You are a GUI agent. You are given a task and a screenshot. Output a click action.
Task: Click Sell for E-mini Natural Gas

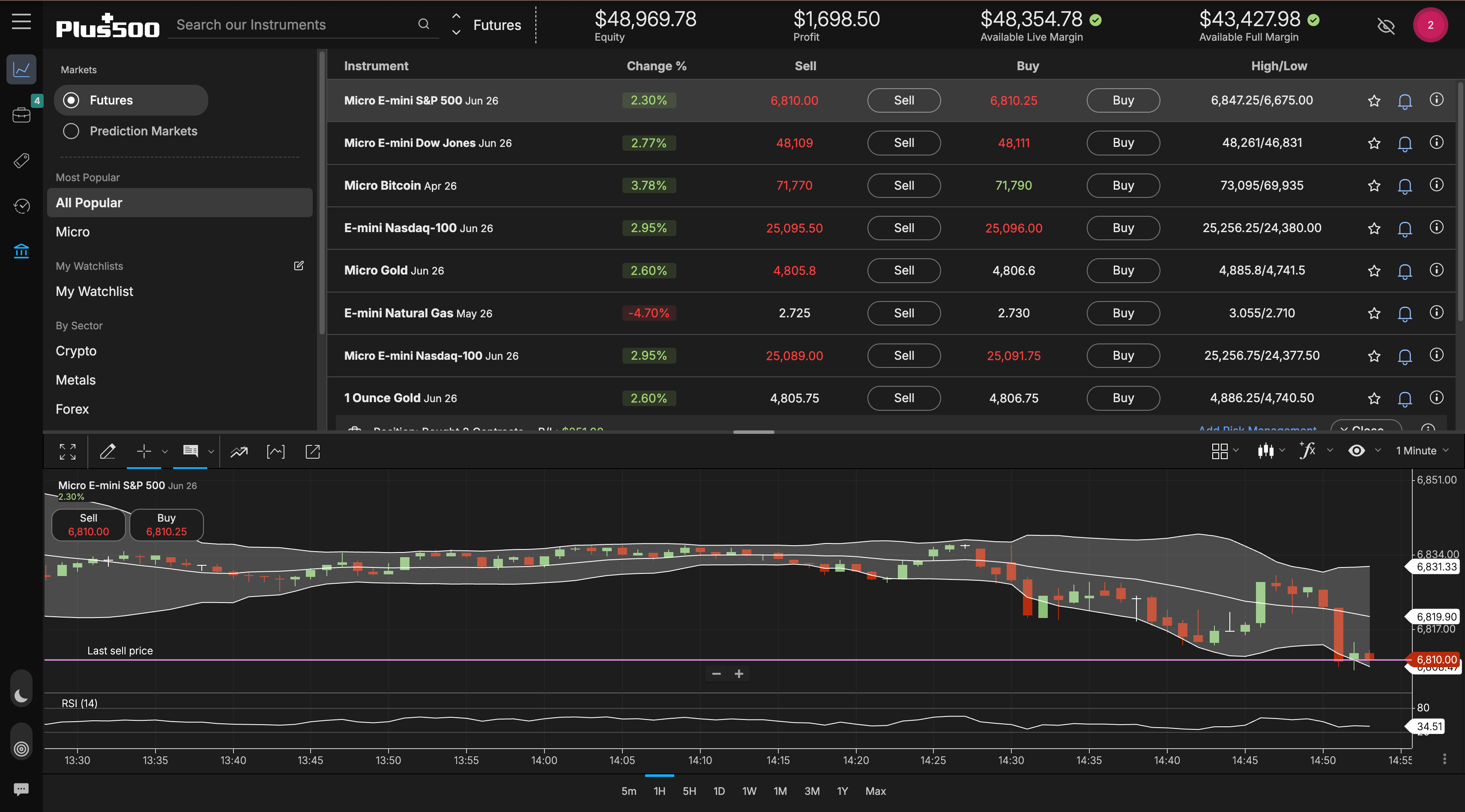904,313
